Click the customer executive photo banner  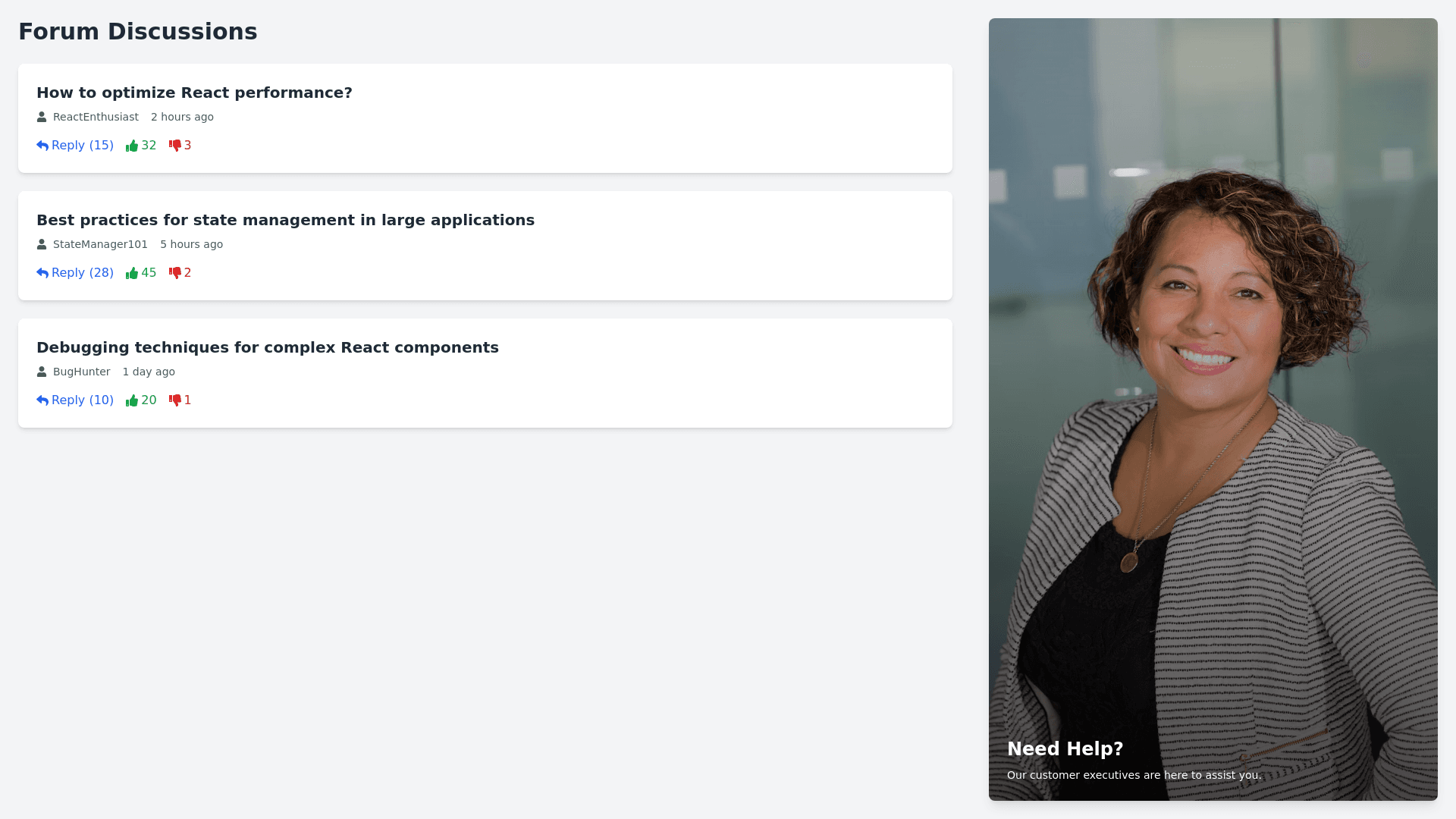click(1213, 379)
